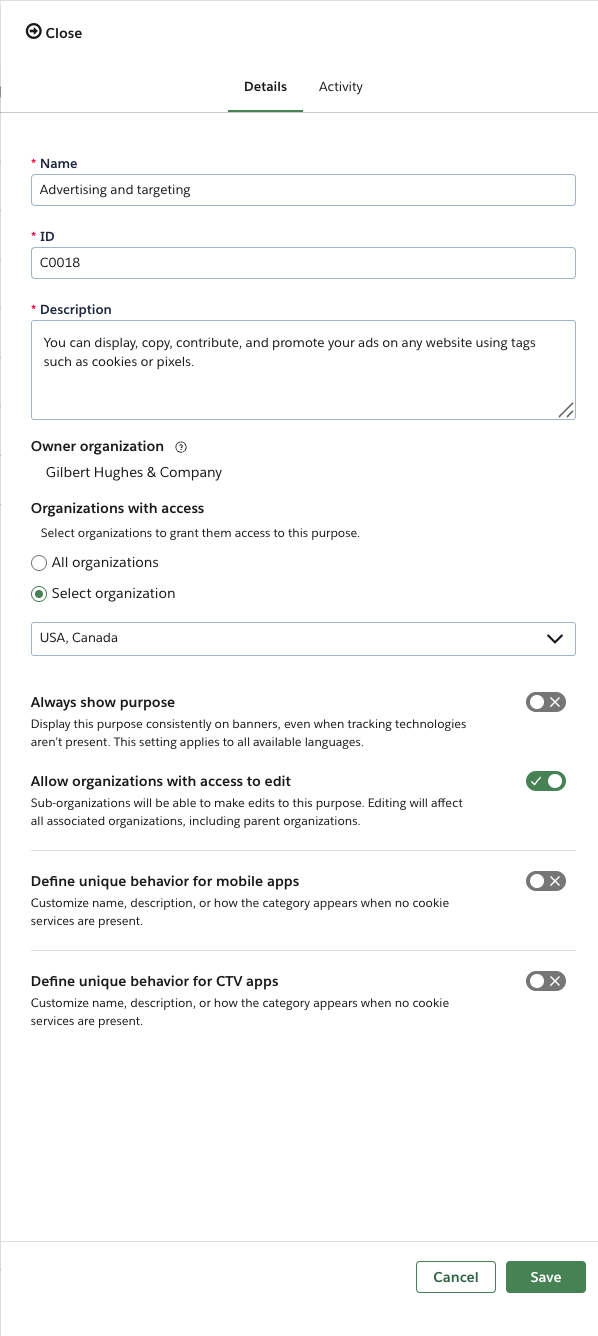This screenshot has width=598, height=1336.
Task: Toggle unique behavior for mobile apps
Action: tap(546, 881)
